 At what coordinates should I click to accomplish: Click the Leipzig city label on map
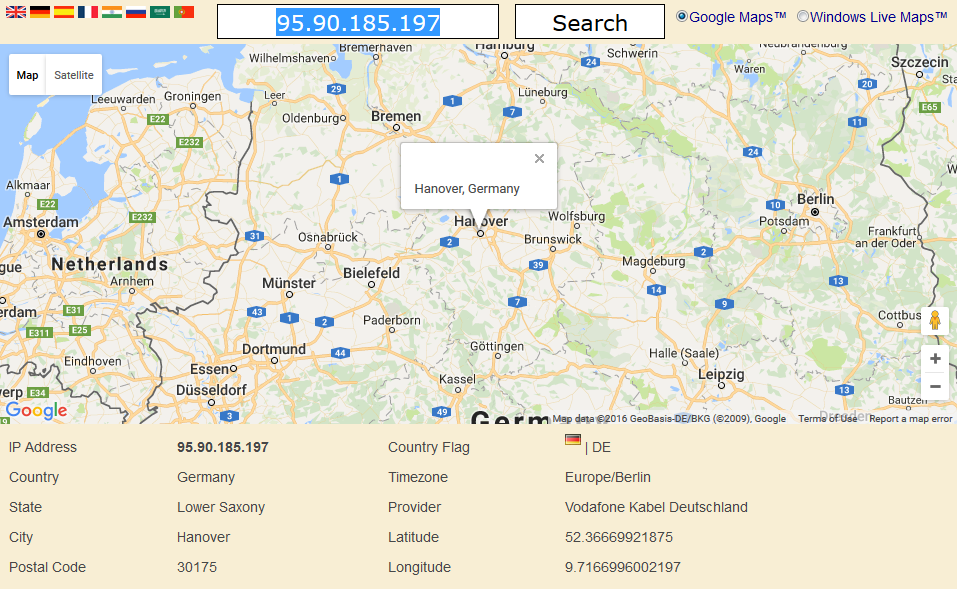click(721, 374)
